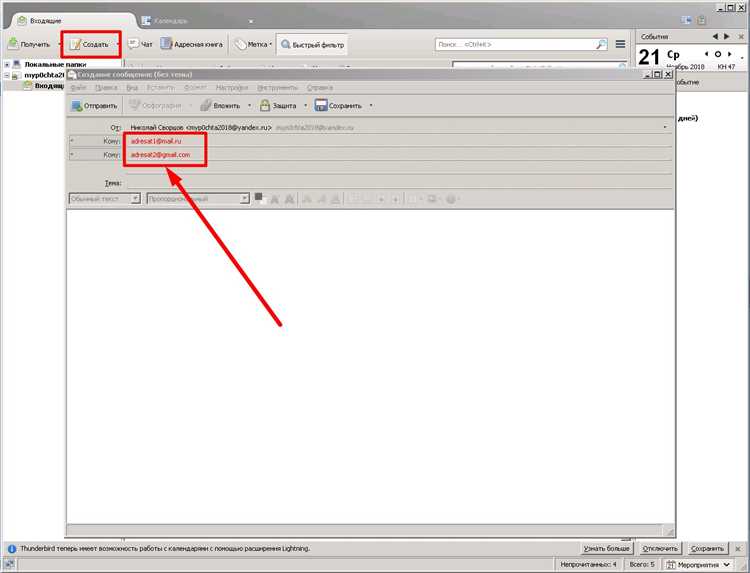Click the Орфография spelling button
750x573 pixels.
click(x=156, y=105)
